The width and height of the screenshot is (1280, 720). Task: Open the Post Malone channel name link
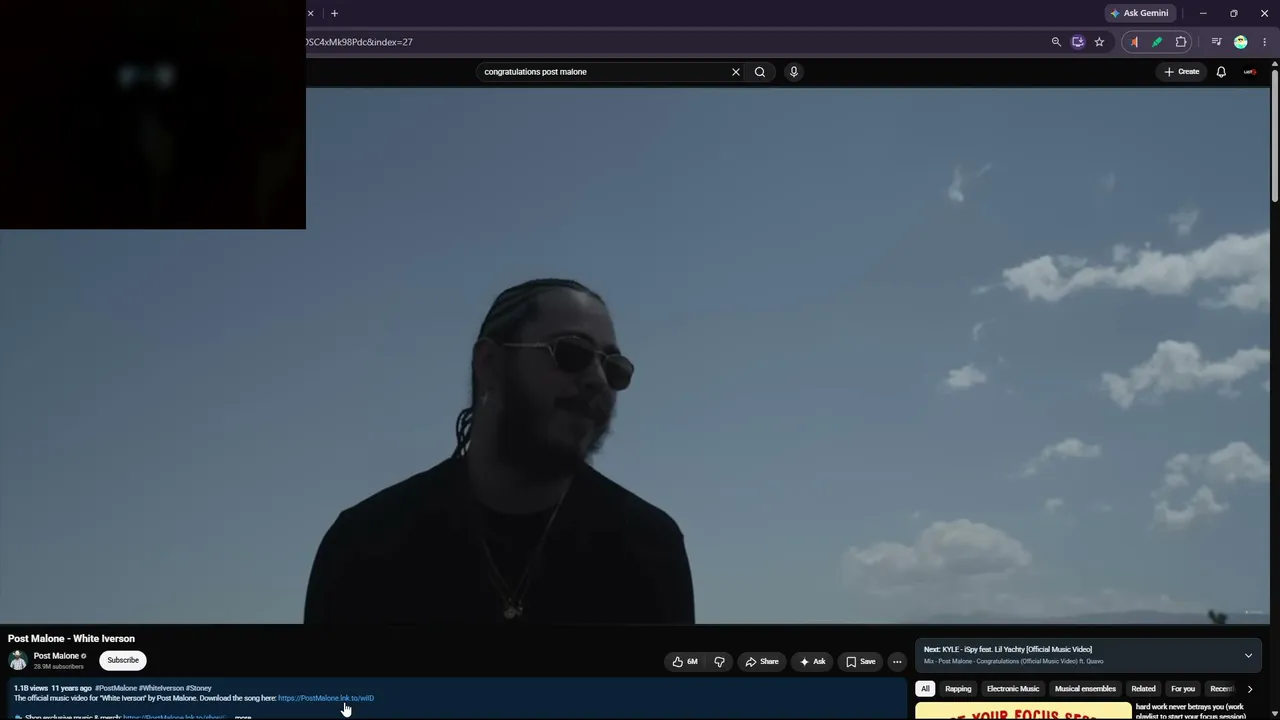pos(56,656)
